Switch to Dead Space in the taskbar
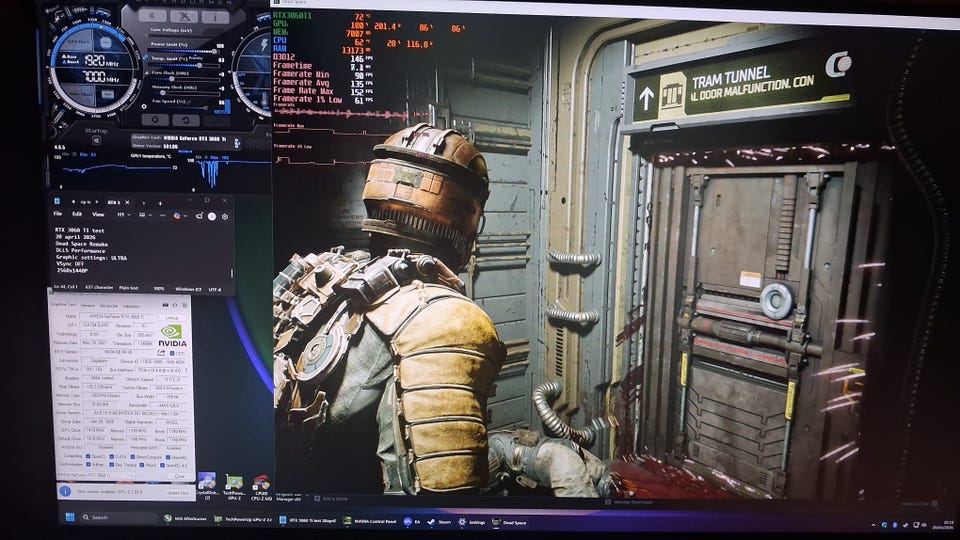The image size is (960, 540). (509, 522)
